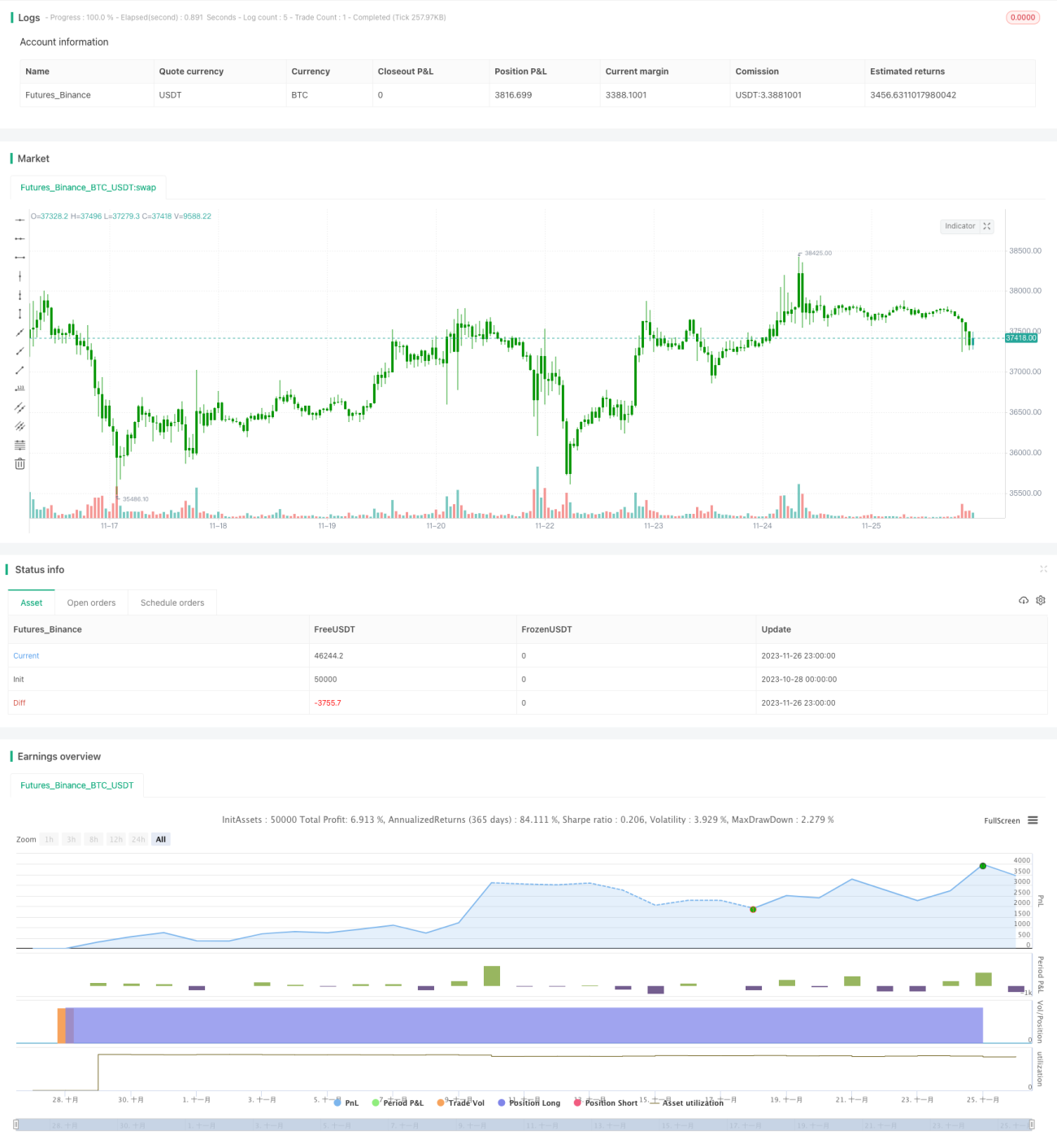Choose the parallel channel drawing tool

pos(20,407)
